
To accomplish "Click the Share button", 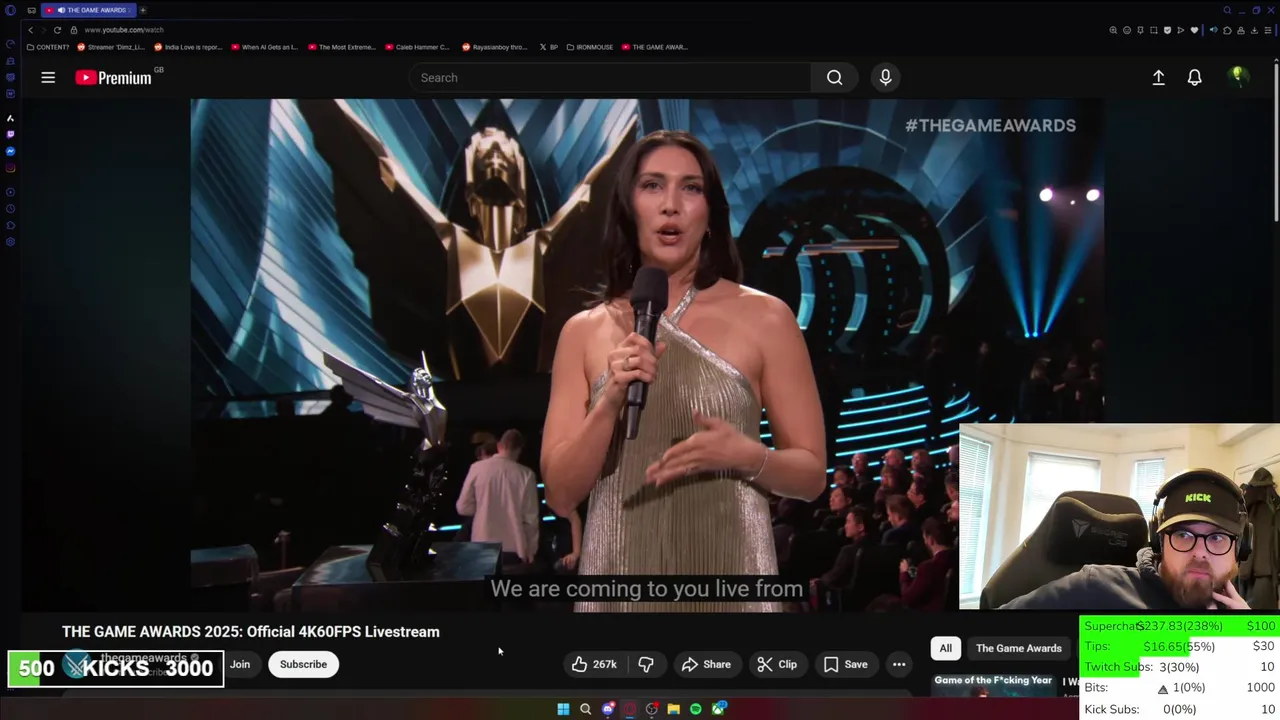I will (706, 664).
